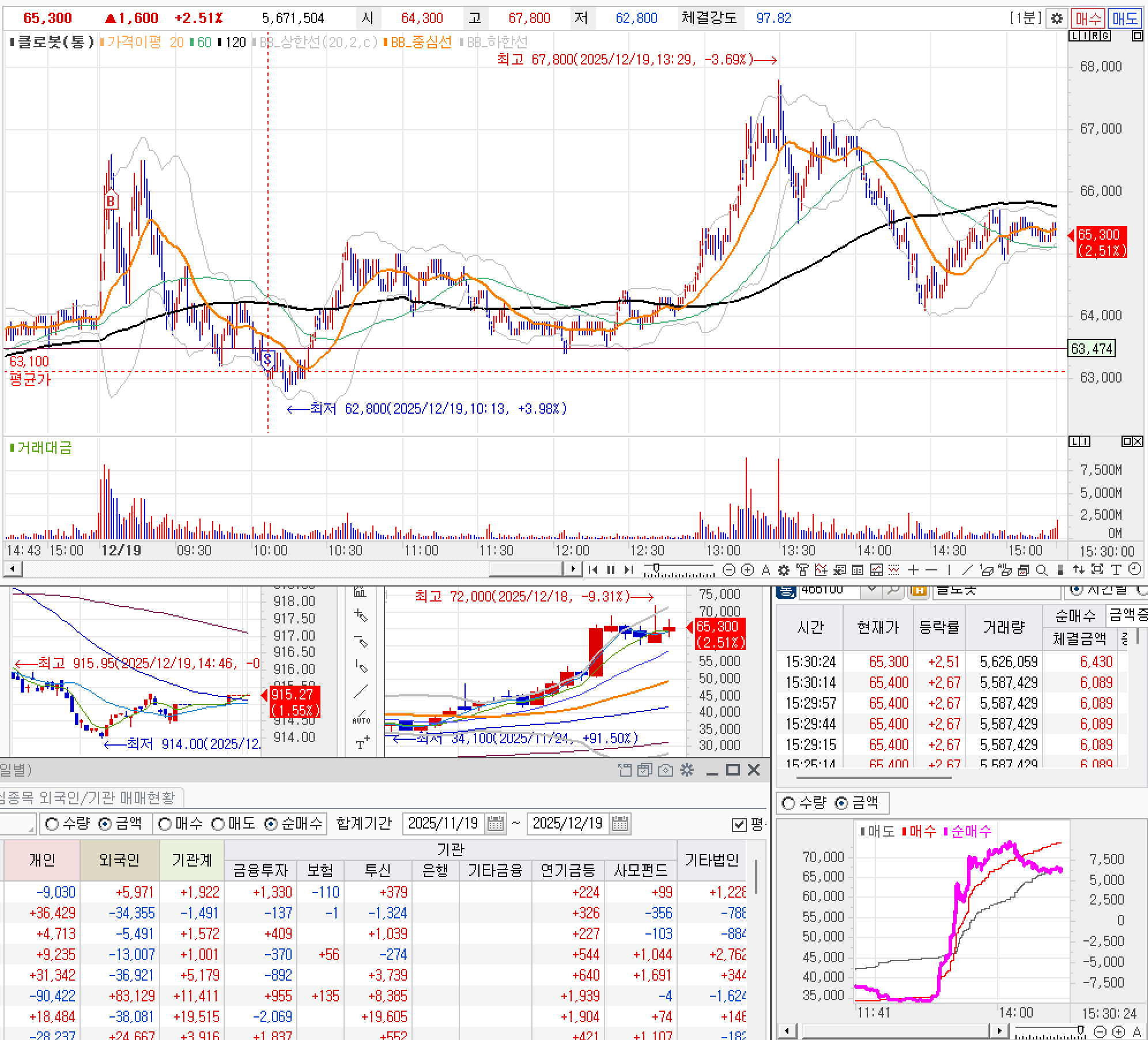The image size is (1148, 1040).
Task: Open chart settings gear next to 1분
Action: 1056,18
